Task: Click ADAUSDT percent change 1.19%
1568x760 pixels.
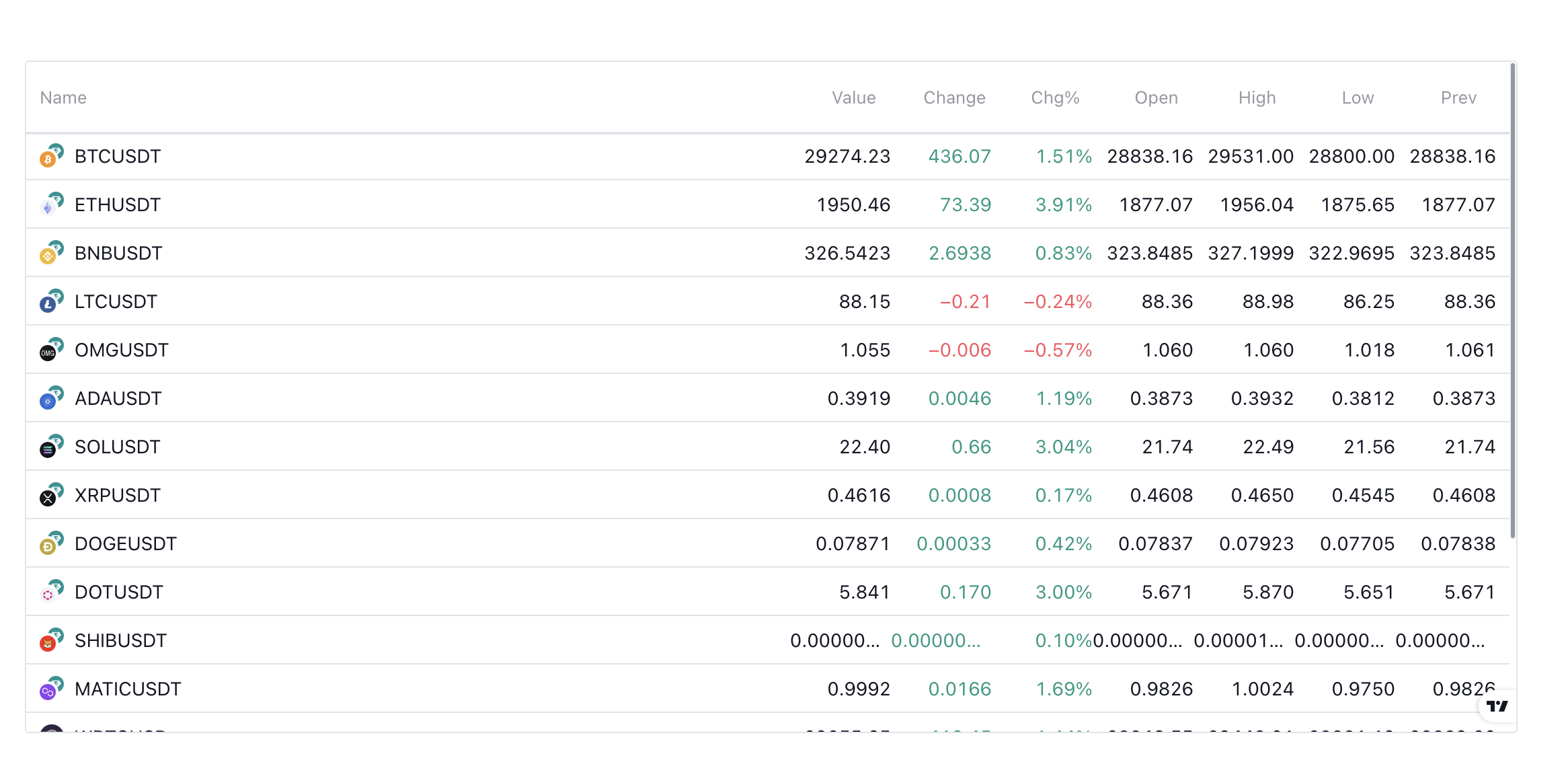Action: click(1064, 398)
